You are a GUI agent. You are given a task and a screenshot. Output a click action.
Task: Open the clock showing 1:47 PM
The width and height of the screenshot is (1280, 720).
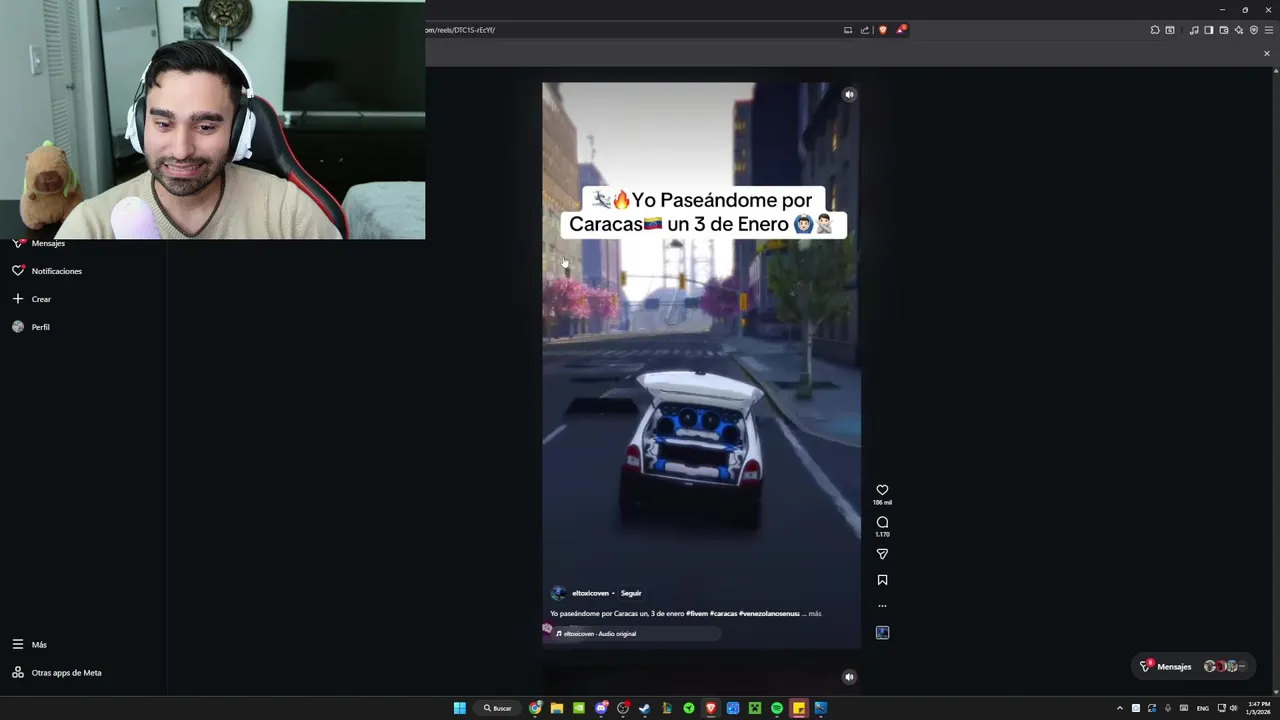[1258, 708]
